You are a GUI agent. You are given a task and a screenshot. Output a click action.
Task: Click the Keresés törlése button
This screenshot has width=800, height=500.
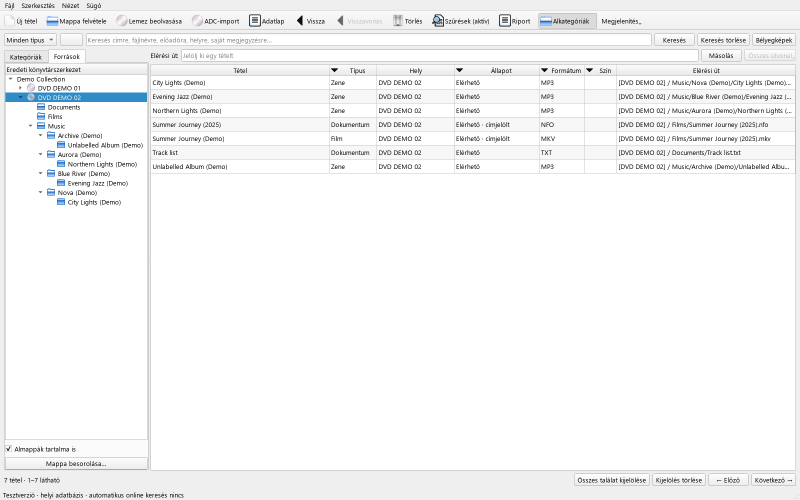point(723,40)
